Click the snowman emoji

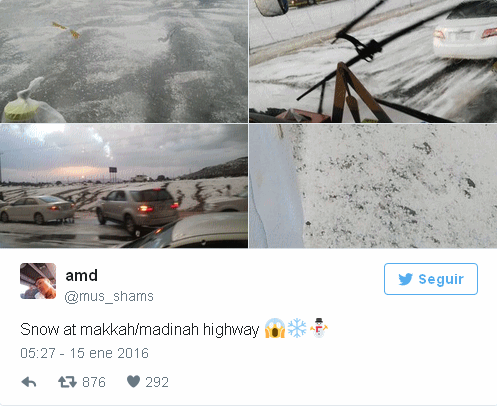click(x=319, y=328)
